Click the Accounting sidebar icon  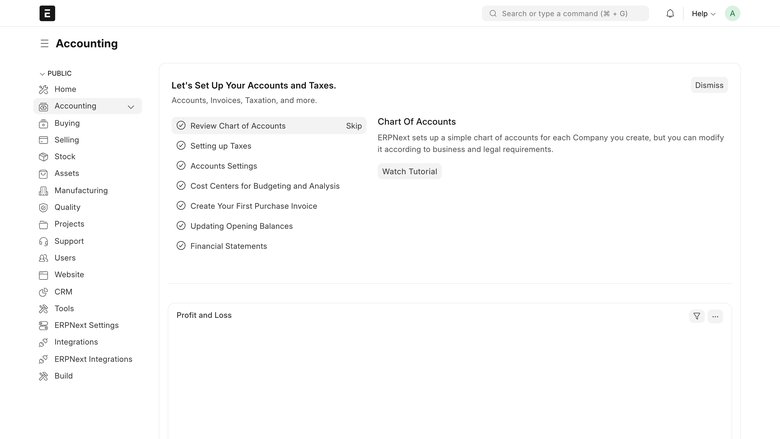click(x=44, y=106)
